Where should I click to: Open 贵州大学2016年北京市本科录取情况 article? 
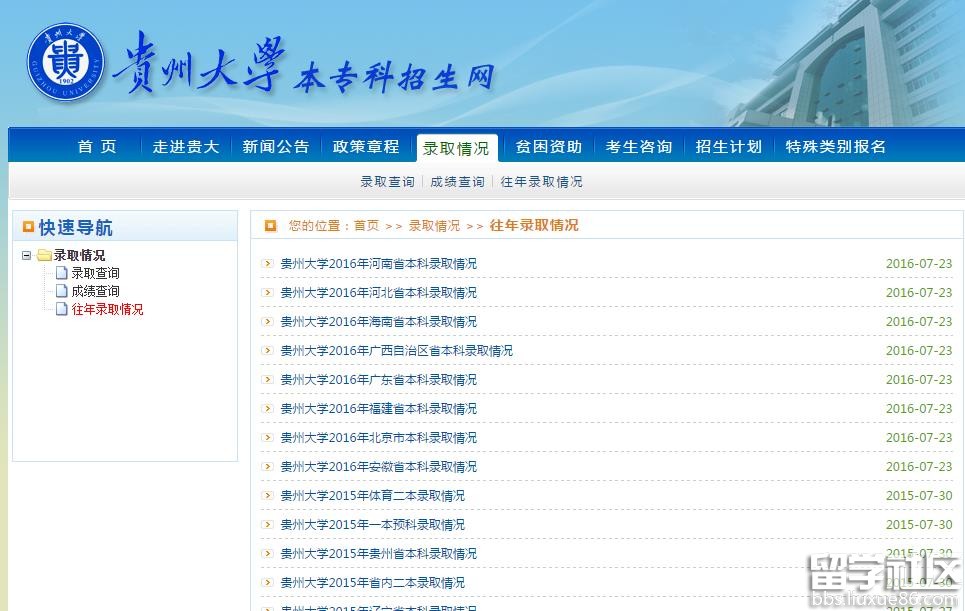pos(378,437)
